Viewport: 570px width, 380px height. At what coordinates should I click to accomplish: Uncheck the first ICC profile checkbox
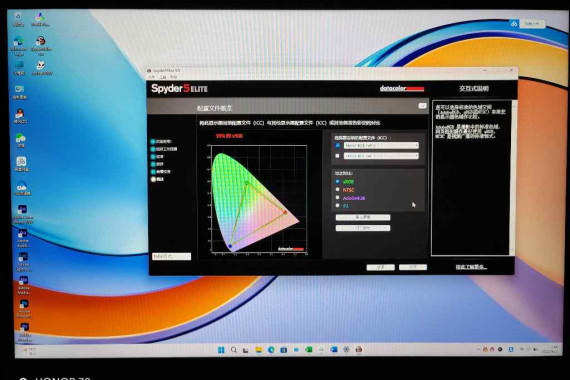click(x=337, y=145)
